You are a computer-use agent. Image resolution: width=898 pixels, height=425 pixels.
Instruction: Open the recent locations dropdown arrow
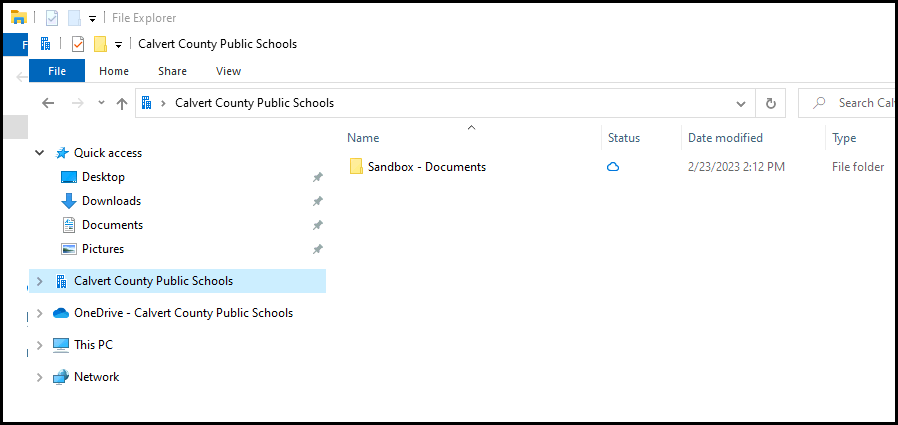pos(101,103)
